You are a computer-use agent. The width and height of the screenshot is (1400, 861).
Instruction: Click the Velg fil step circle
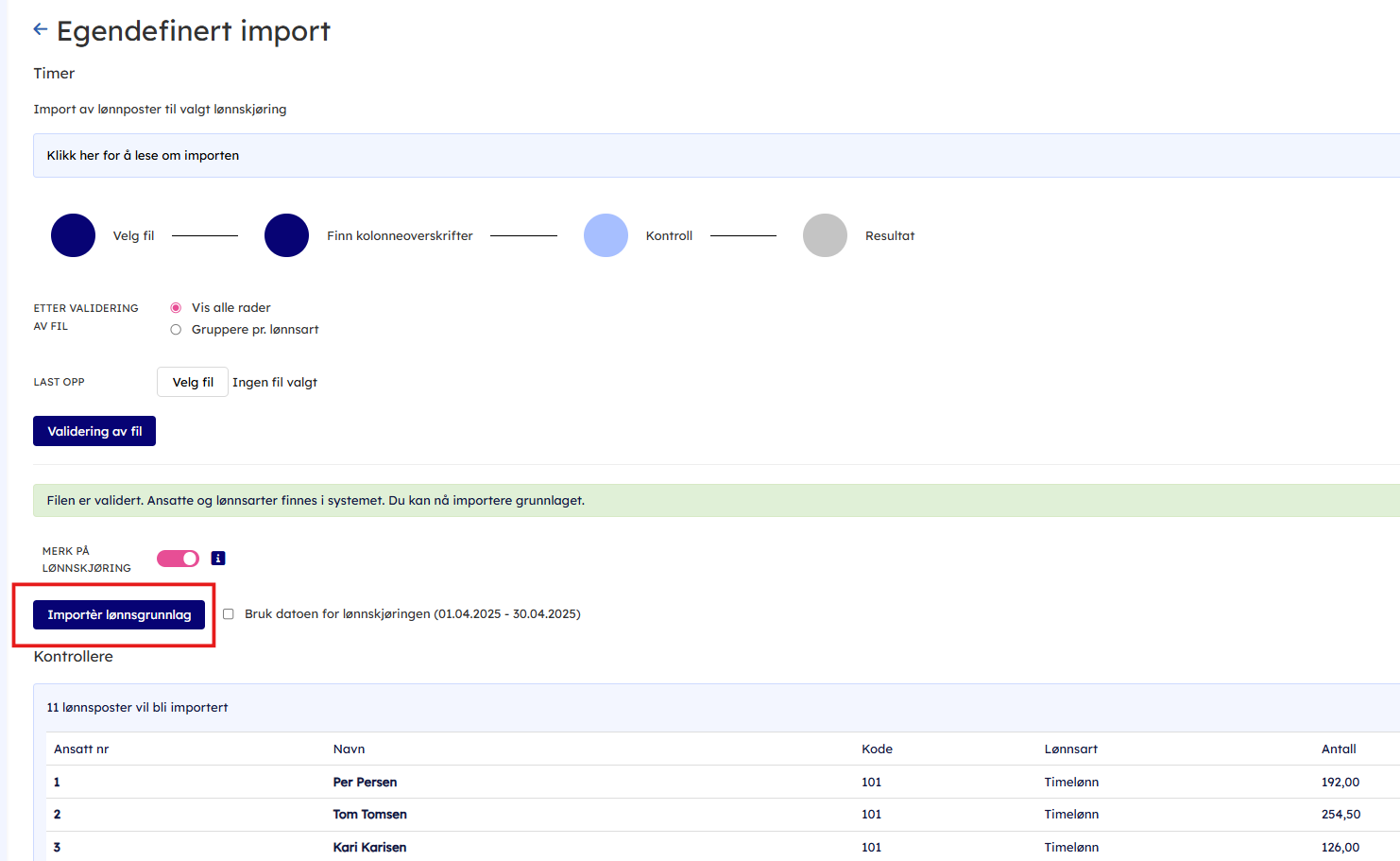coord(73,235)
